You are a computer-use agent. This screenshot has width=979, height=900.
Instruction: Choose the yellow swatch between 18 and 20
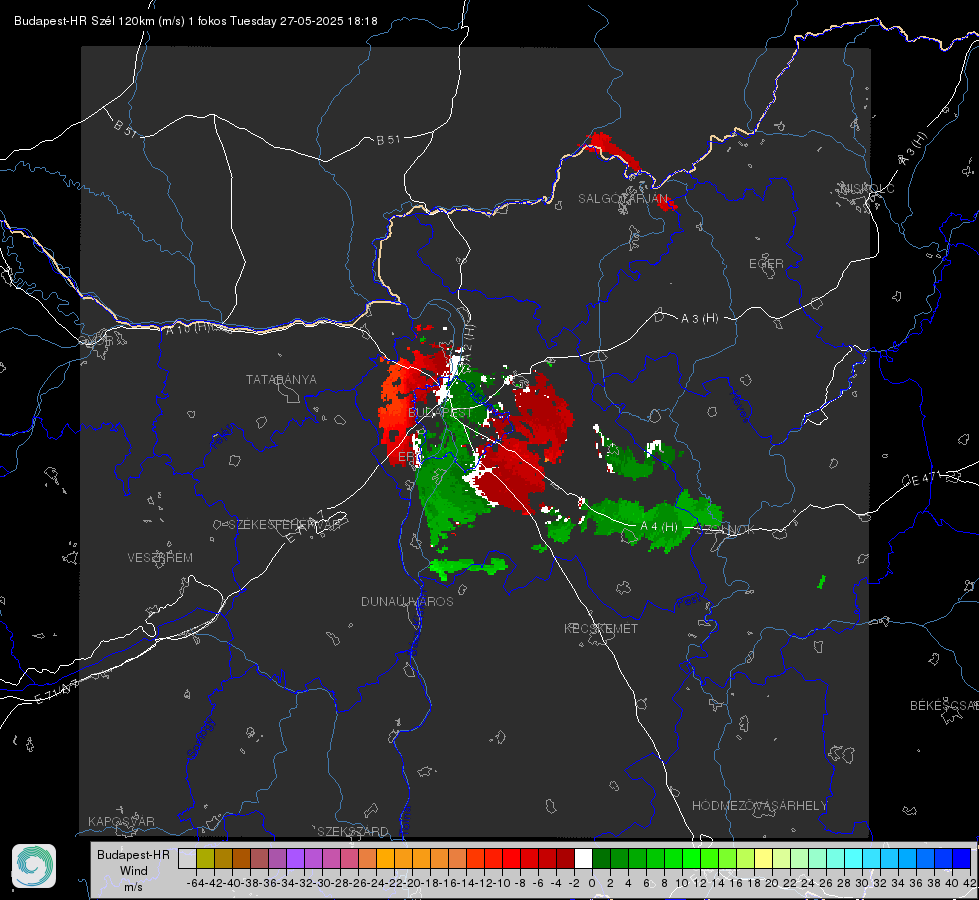[x=763, y=858]
